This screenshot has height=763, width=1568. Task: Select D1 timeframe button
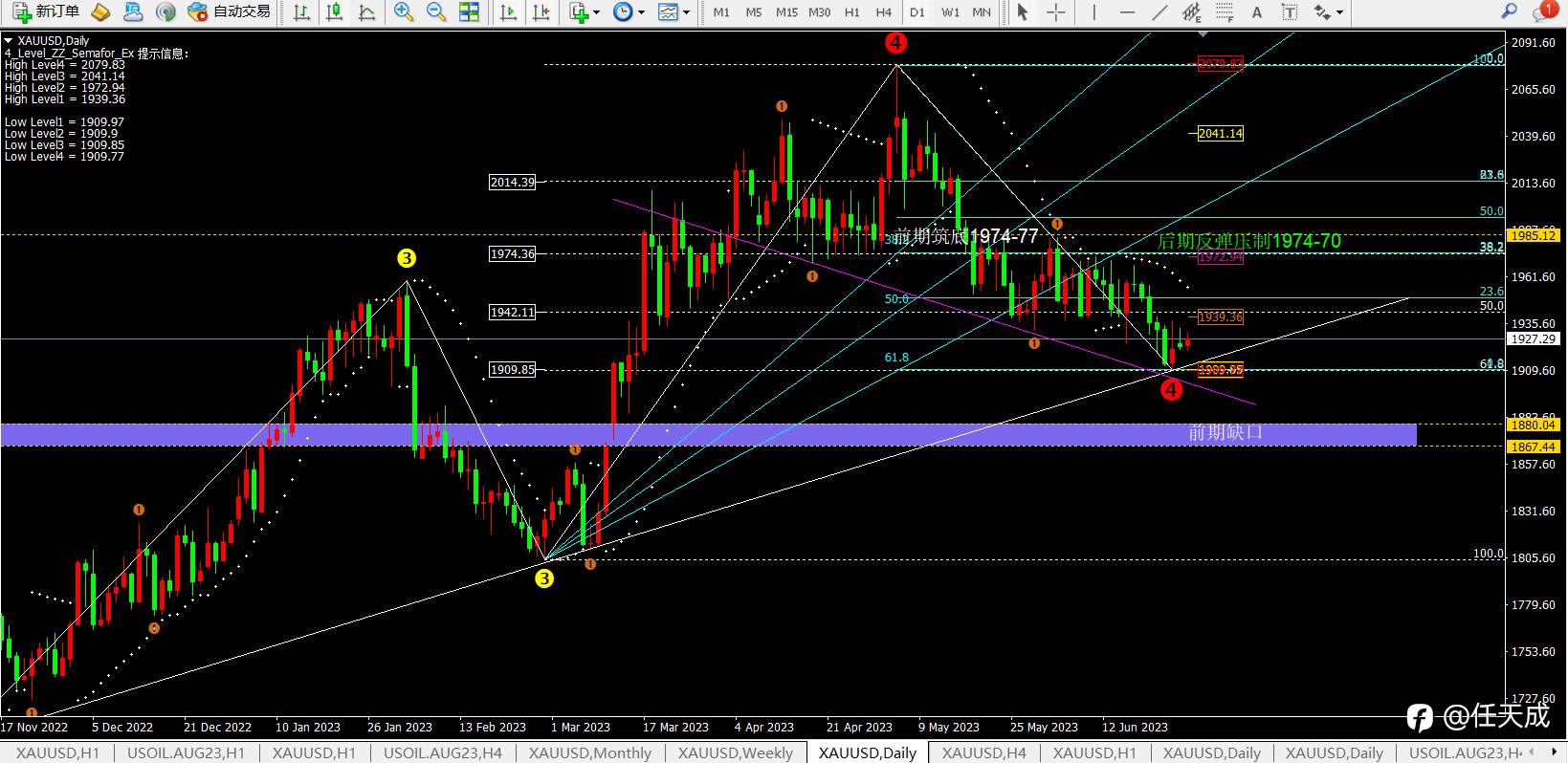click(x=917, y=12)
